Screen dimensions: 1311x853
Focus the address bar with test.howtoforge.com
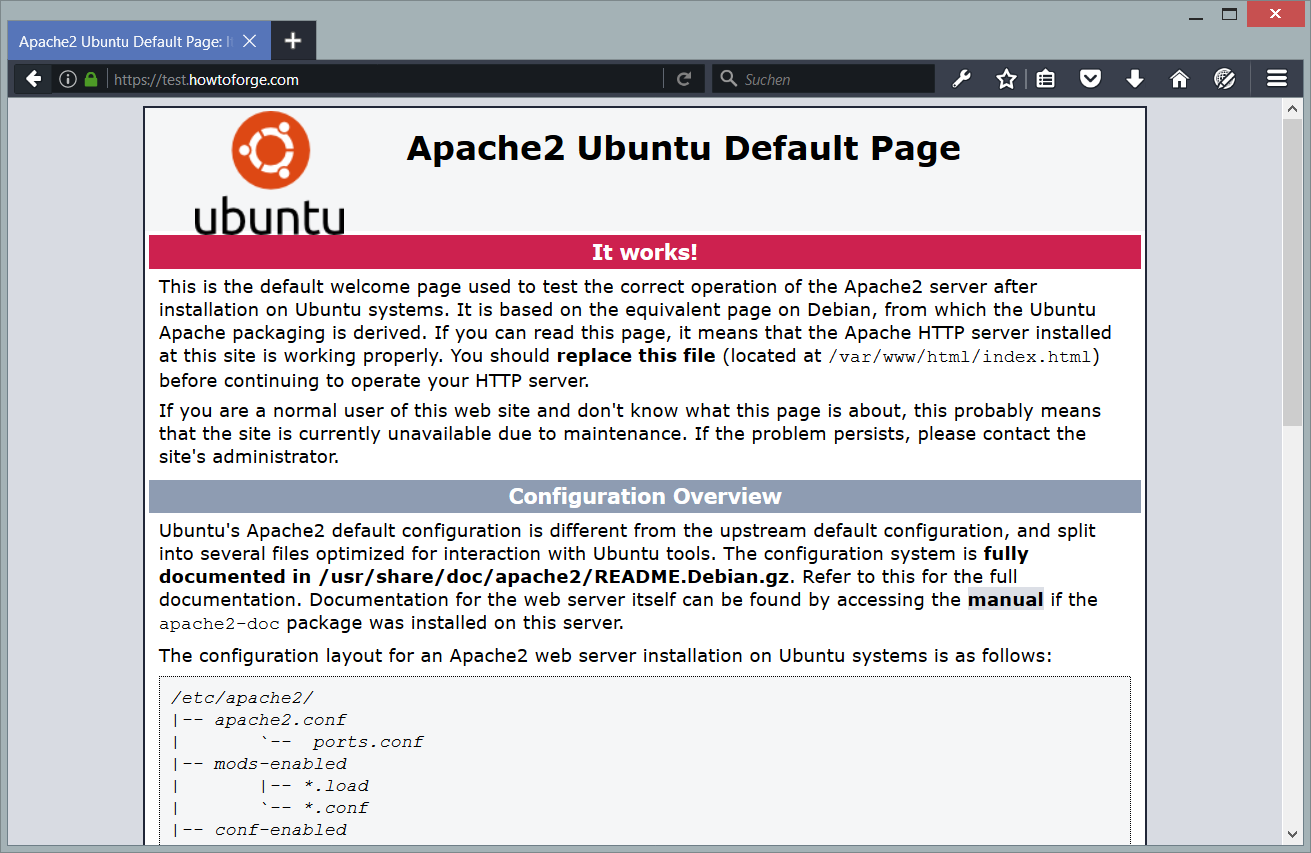tap(385, 79)
